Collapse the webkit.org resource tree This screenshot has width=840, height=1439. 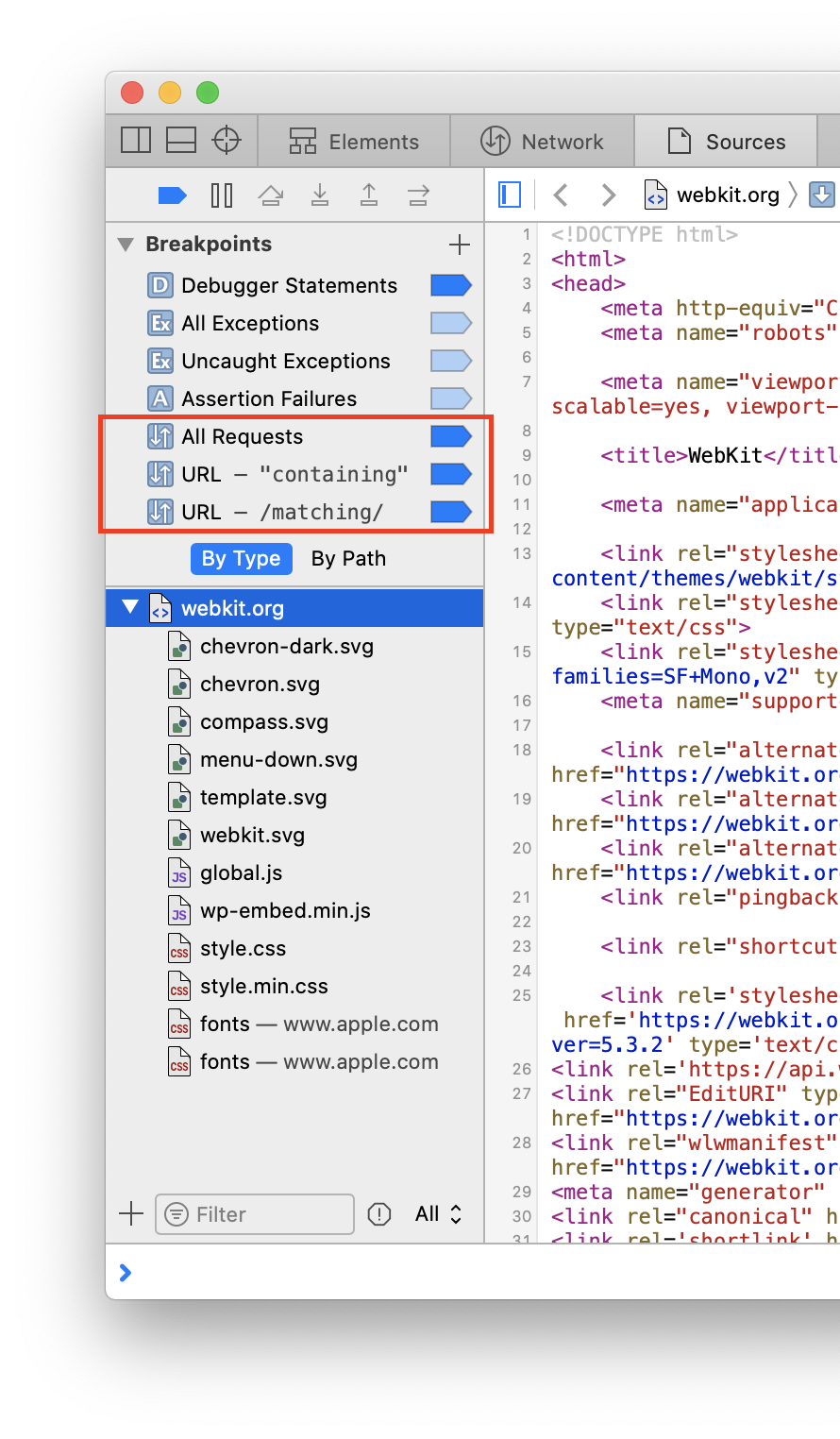pos(130,607)
